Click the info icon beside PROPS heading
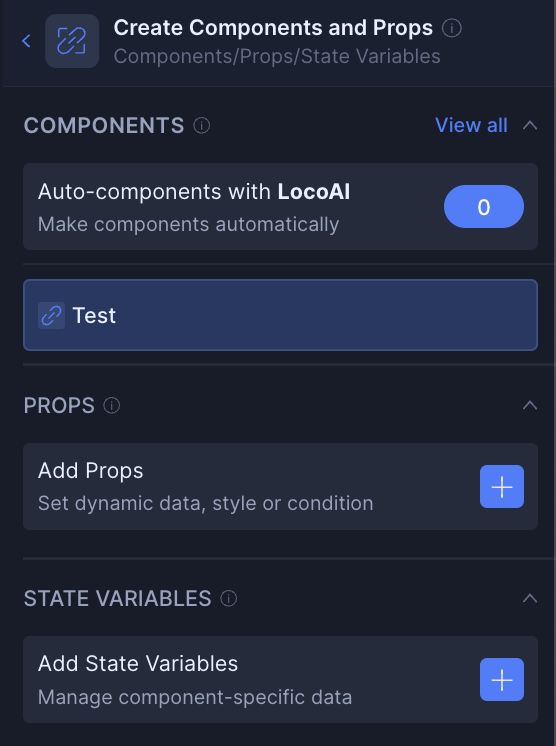The image size is (556, 746). [x=112, y=406]
